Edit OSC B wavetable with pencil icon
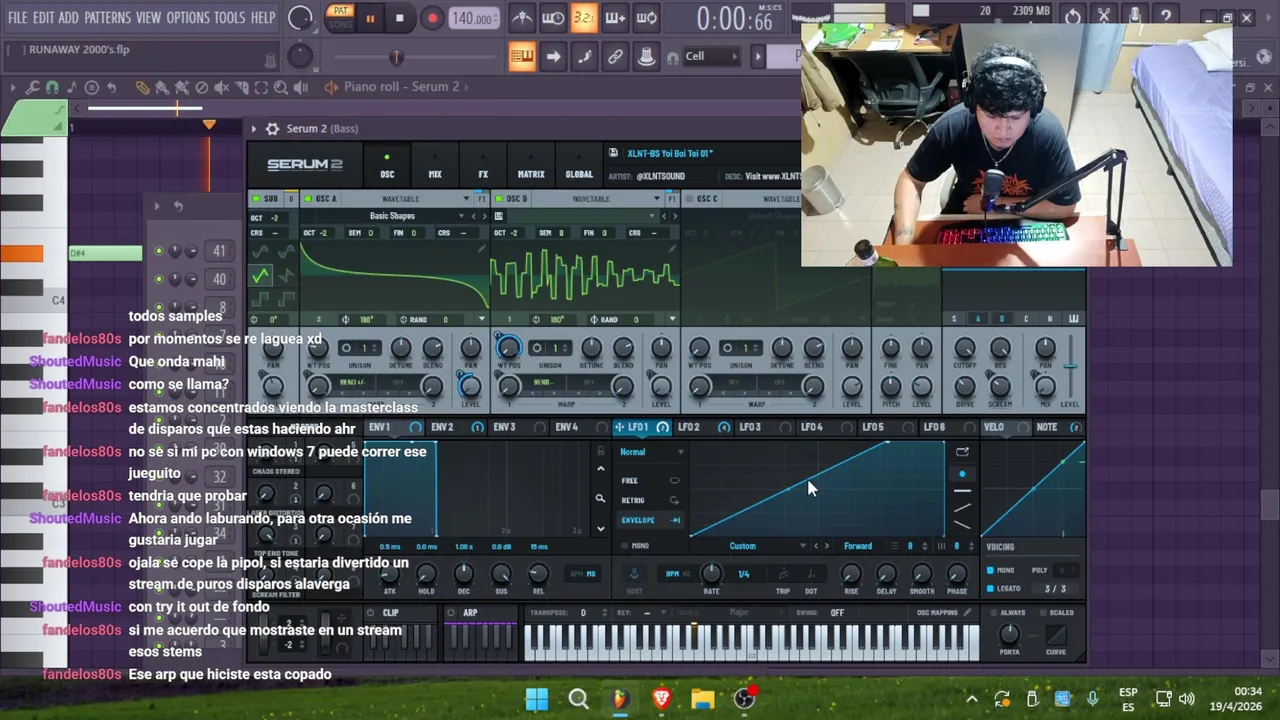1280x720 pixels. point(672,250)
